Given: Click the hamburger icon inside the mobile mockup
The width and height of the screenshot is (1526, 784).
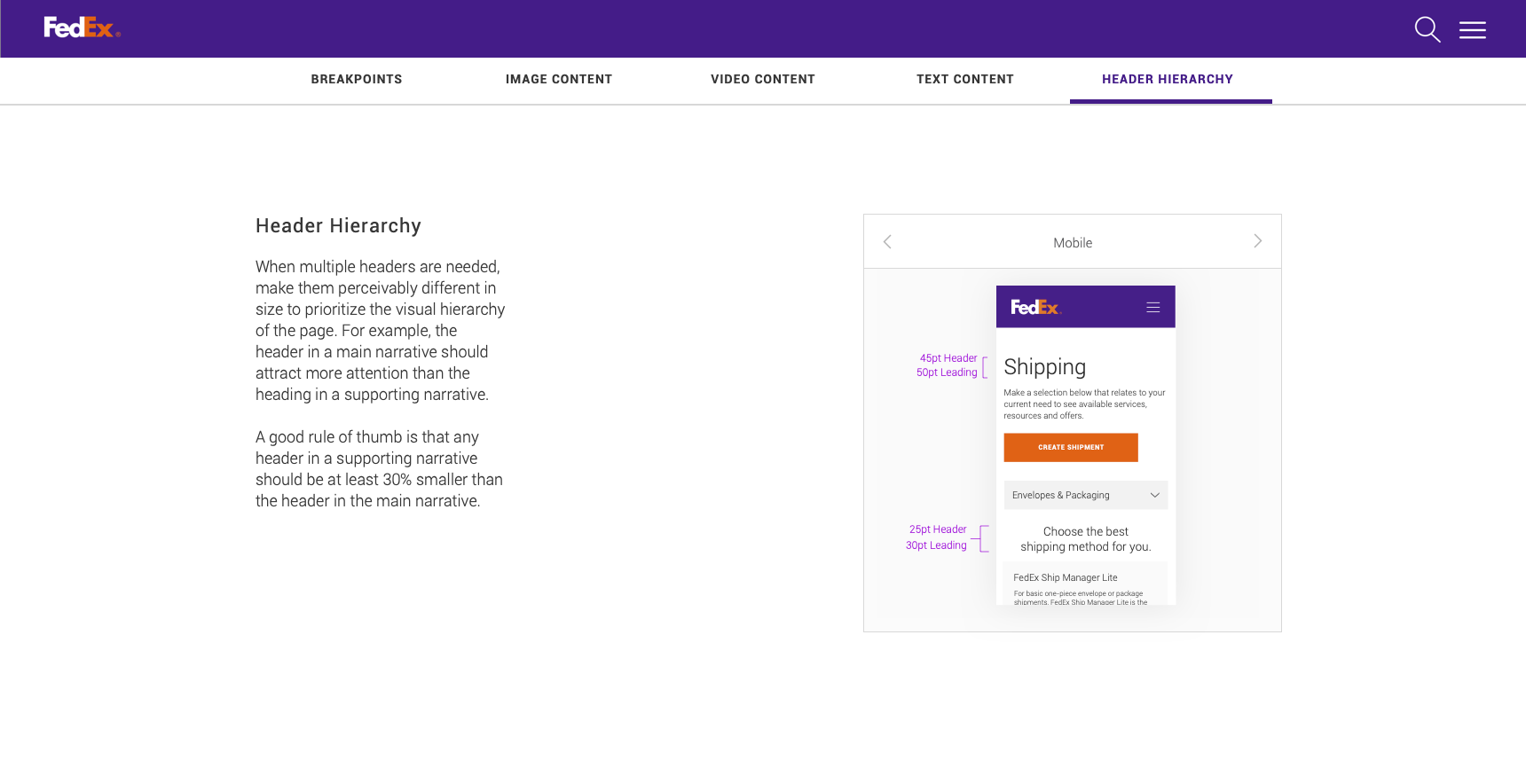Looking at the screenshot, I should (1152, 308).
